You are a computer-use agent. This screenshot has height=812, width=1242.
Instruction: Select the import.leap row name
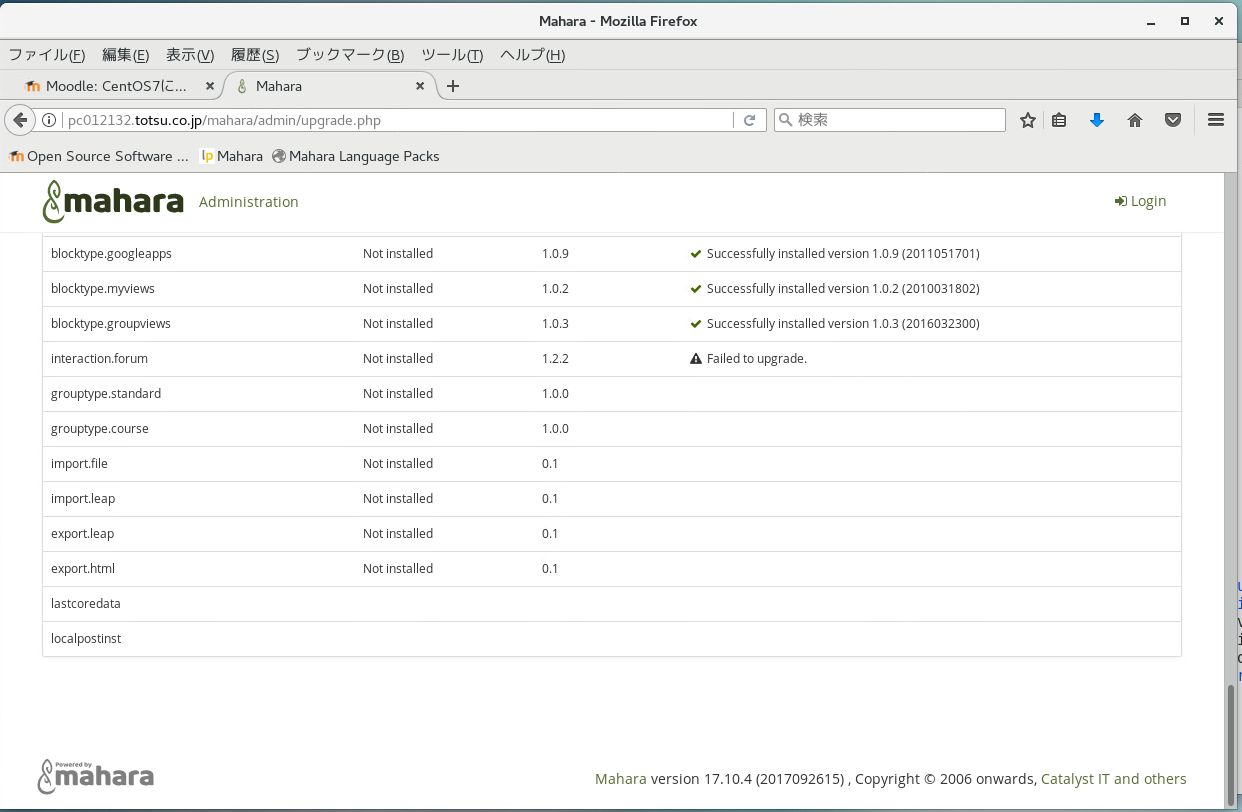point(83,498)
